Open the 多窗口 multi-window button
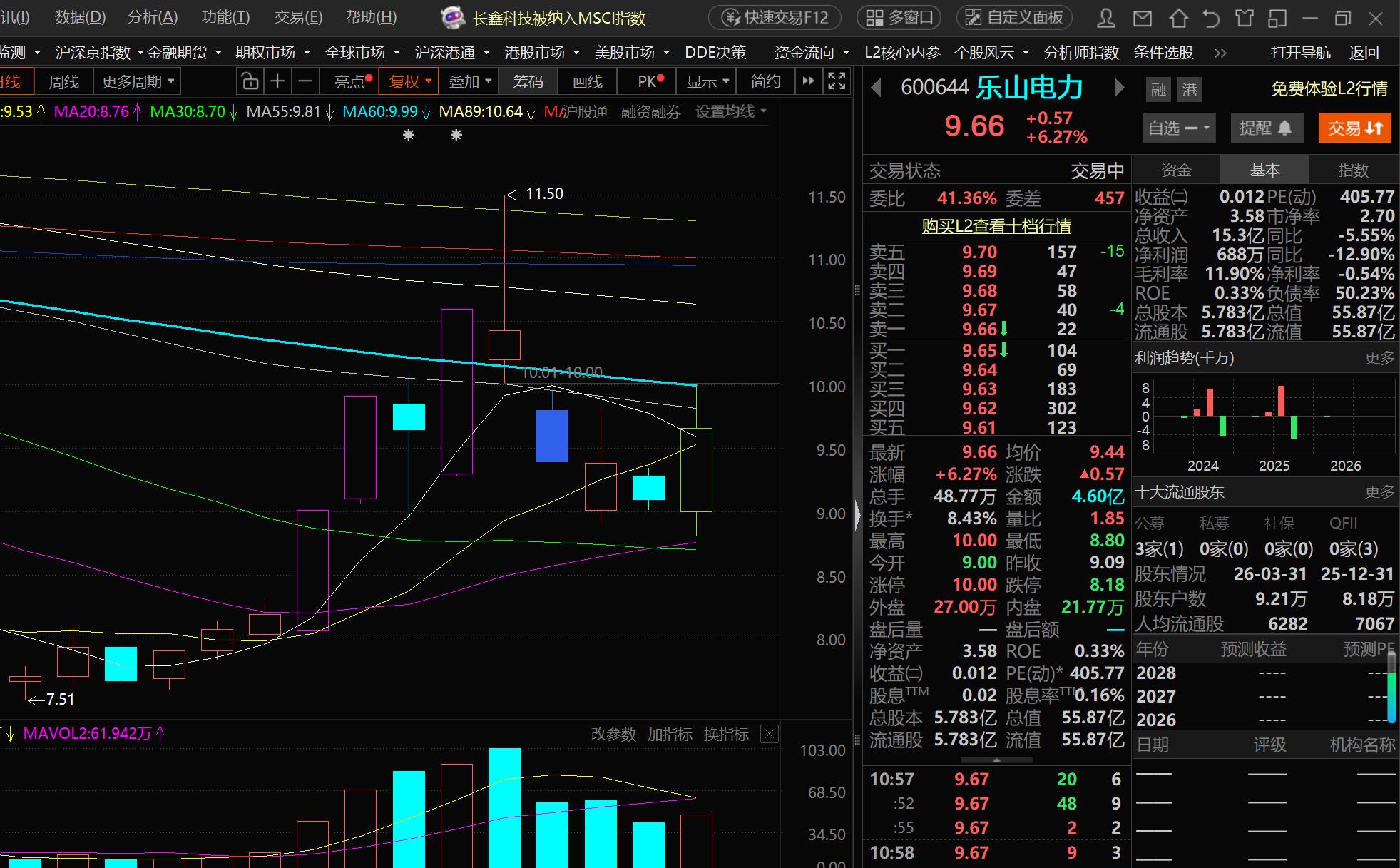The width and height of the screenshot is (1400, 868). [x=899, y=18]
